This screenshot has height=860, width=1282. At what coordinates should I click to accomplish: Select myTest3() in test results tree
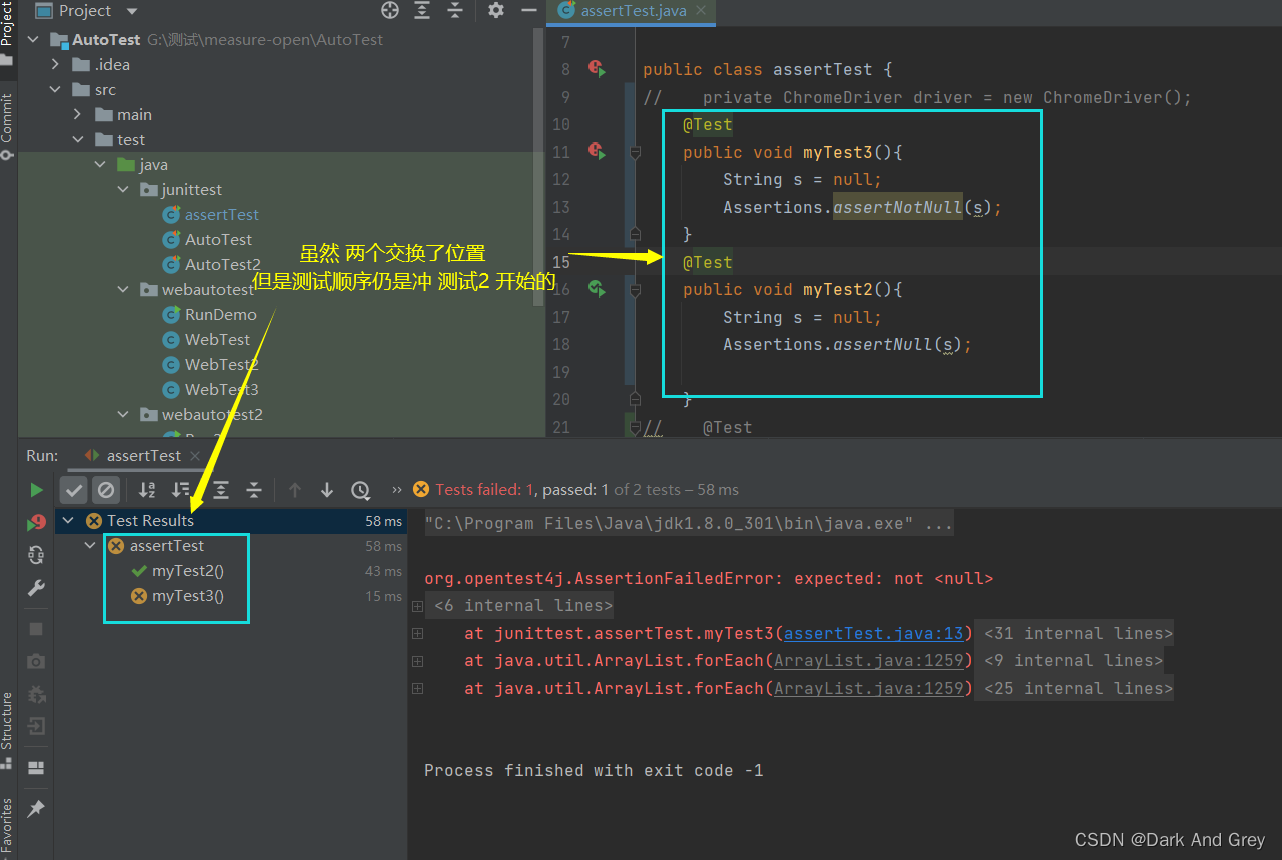(187, 596)
